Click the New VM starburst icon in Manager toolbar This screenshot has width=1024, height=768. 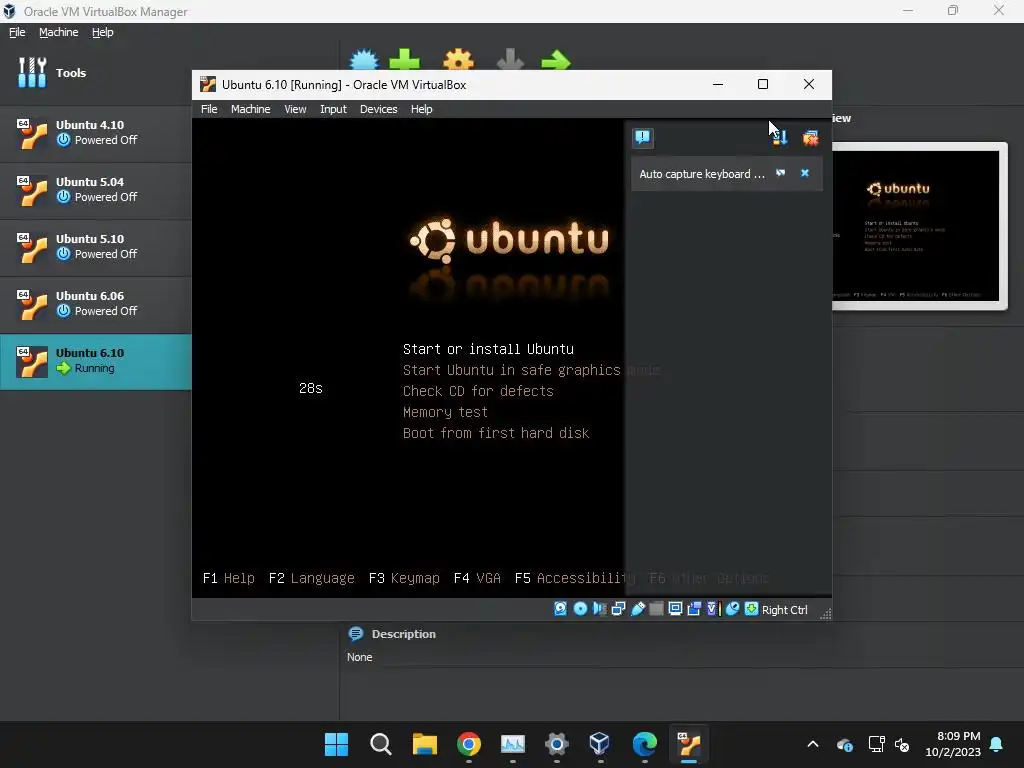pyautogui.click(x=364, y=59)
